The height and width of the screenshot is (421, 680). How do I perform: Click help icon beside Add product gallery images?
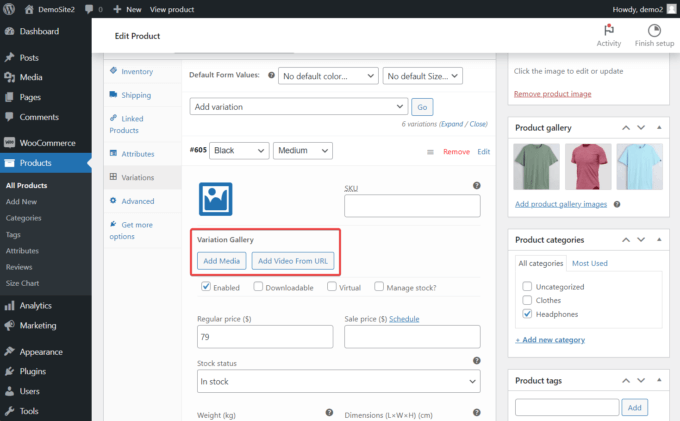(618, 203)
